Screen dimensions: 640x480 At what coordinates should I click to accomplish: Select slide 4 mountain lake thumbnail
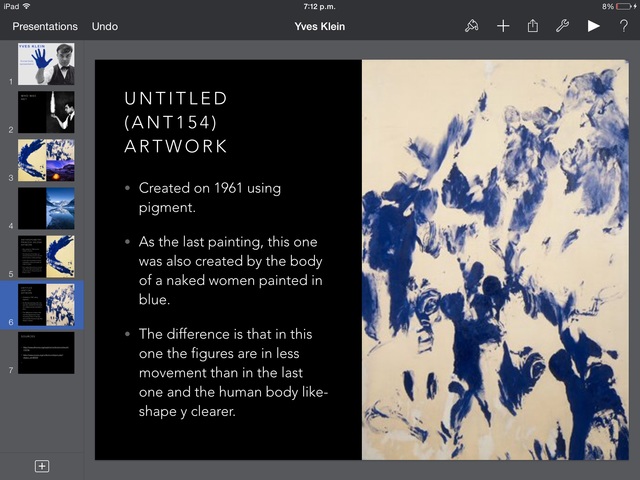coord(46,208)
